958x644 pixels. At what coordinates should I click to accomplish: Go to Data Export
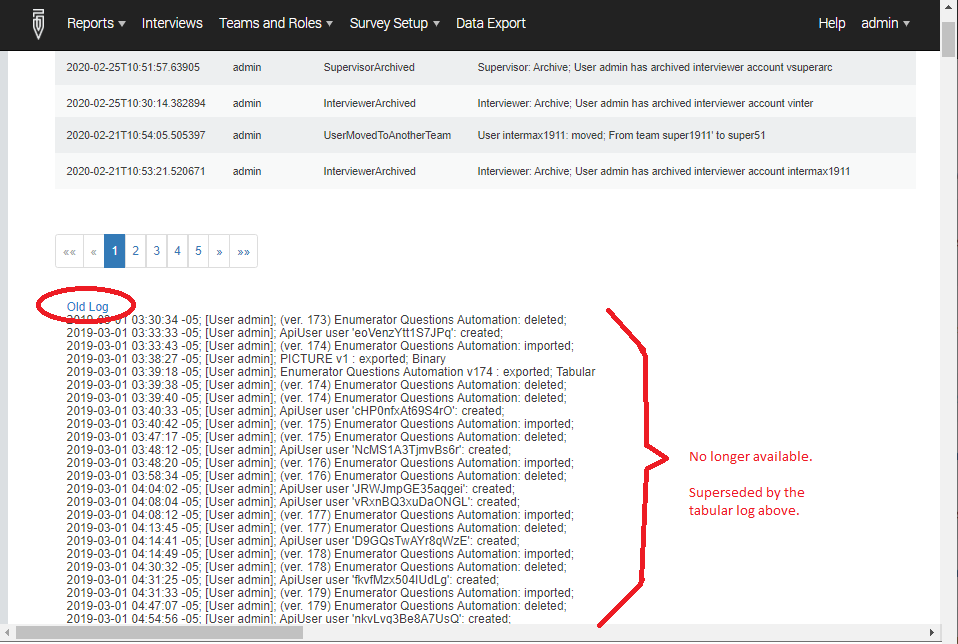(490, 23)
